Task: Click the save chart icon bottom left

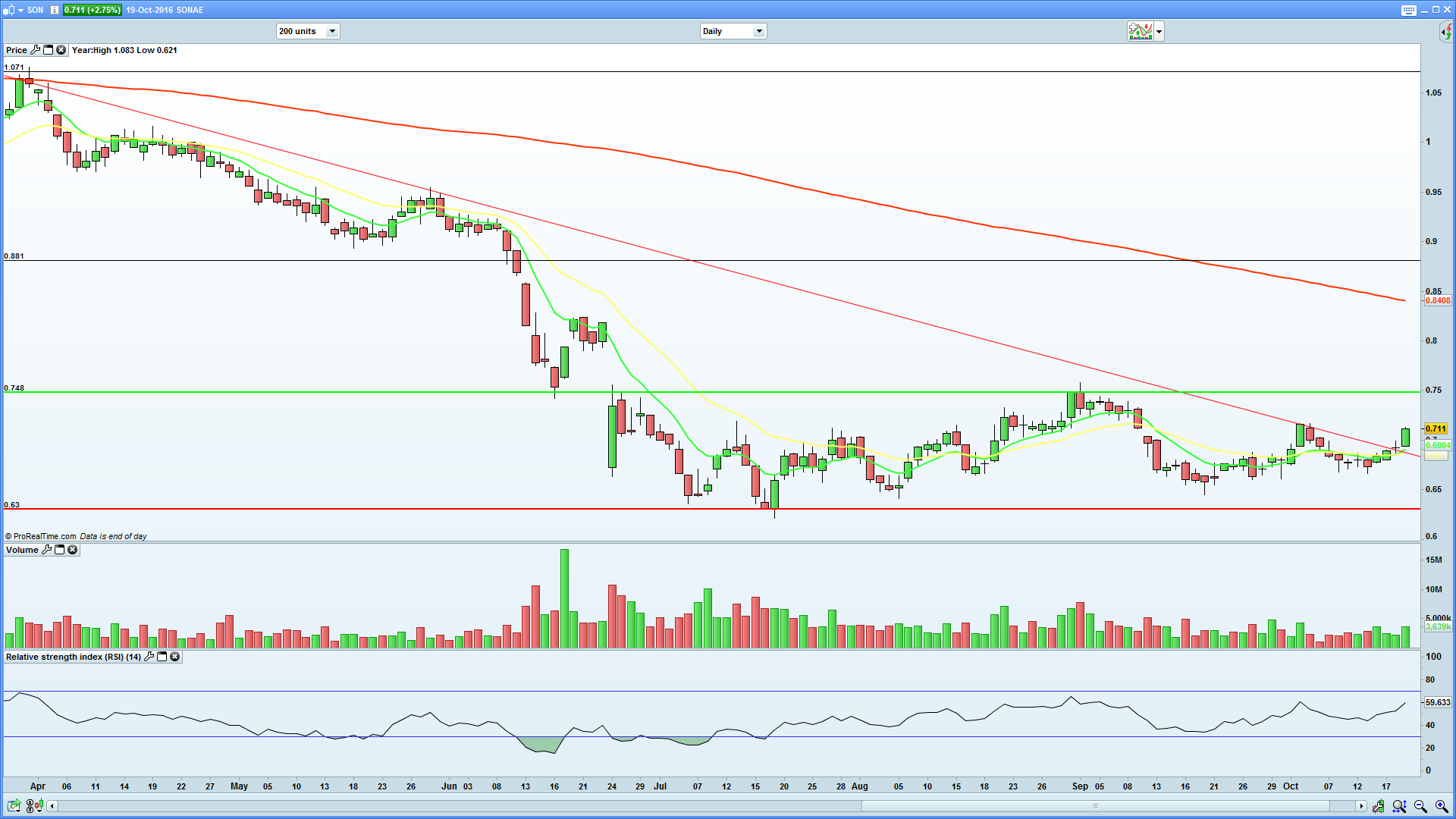Action: click(14, 806)
